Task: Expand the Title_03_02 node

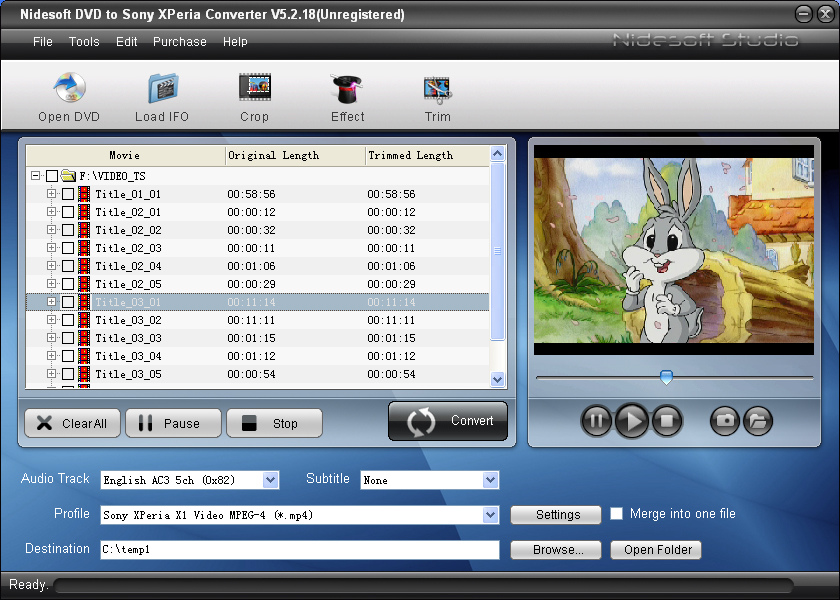Action: click(51, 319)
